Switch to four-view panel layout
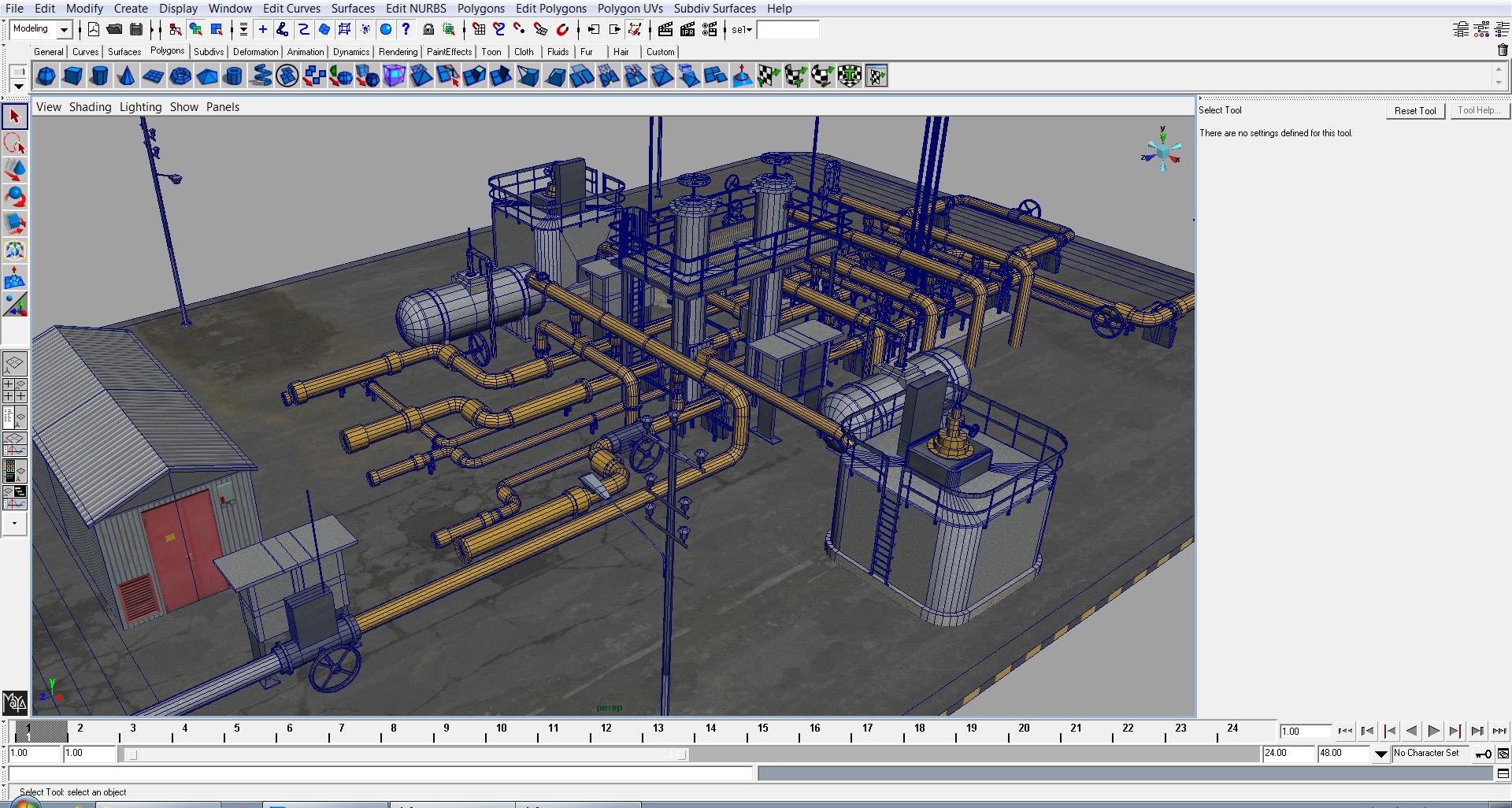 14,391
